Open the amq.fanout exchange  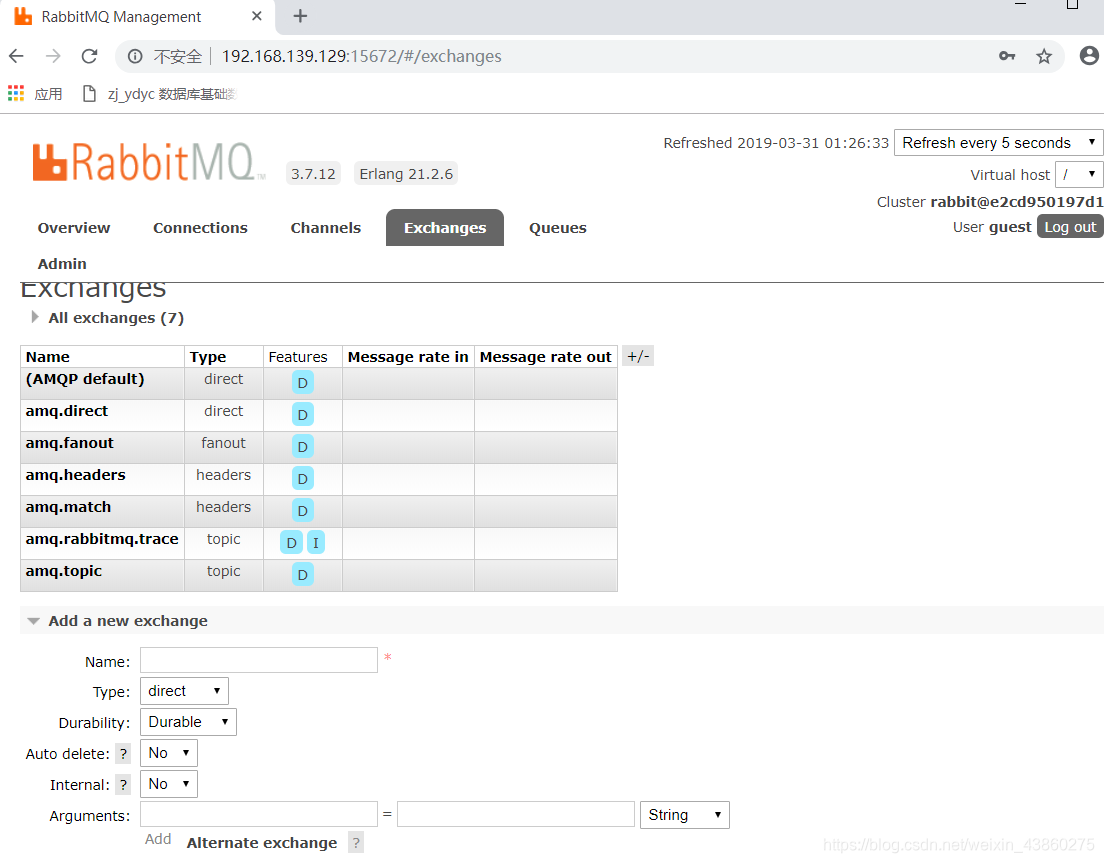pos(70,443)
